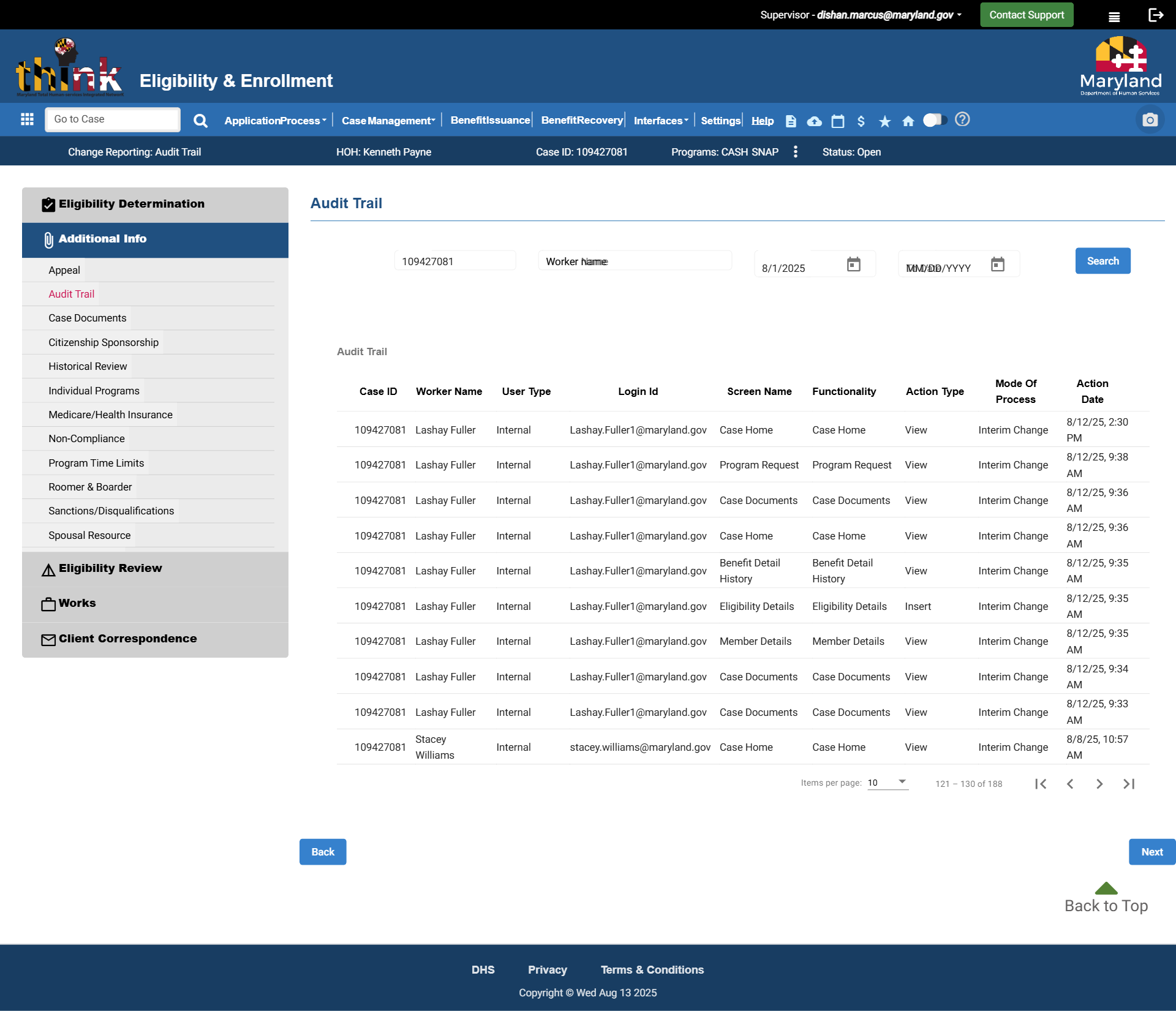Click the cloud upload icon

[814, 121]
